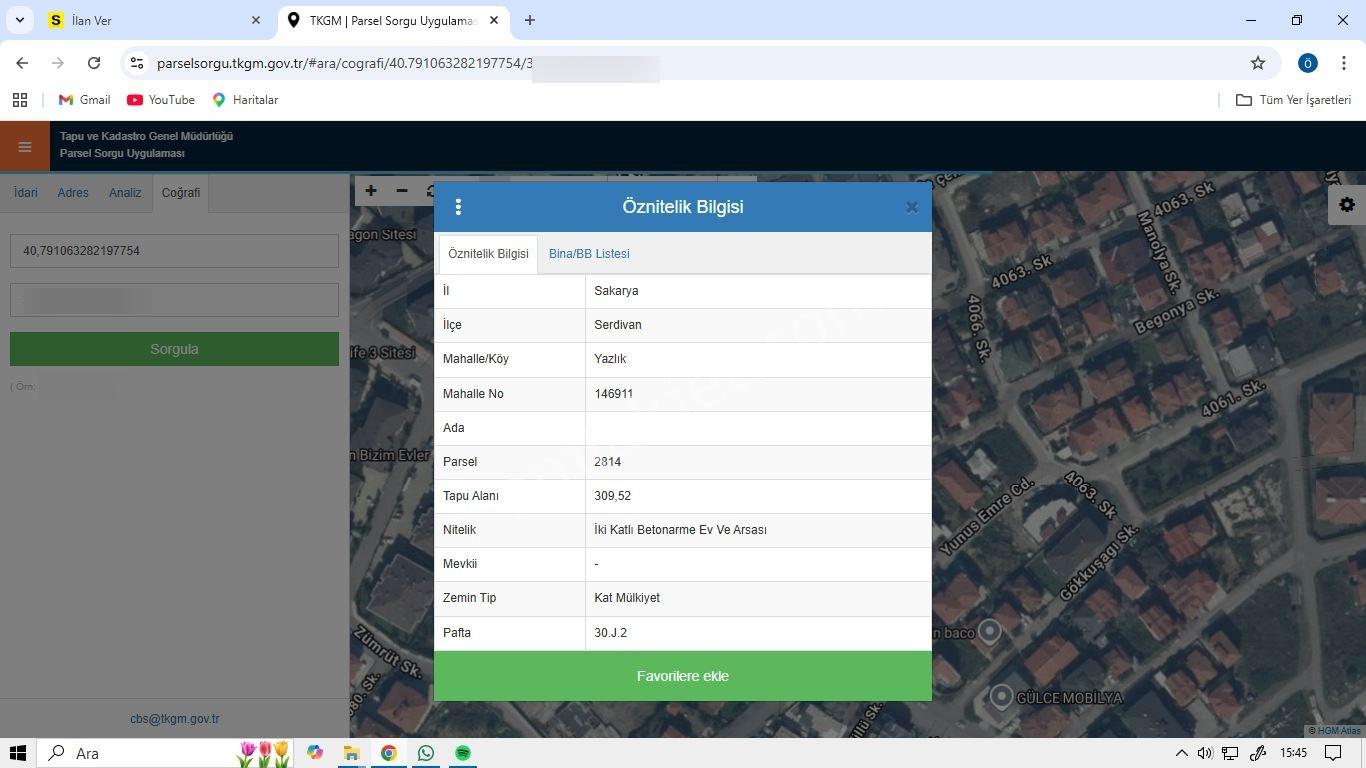Open the Chrome profile avatar
1366x768 pixels.
tap(1307, 63)
